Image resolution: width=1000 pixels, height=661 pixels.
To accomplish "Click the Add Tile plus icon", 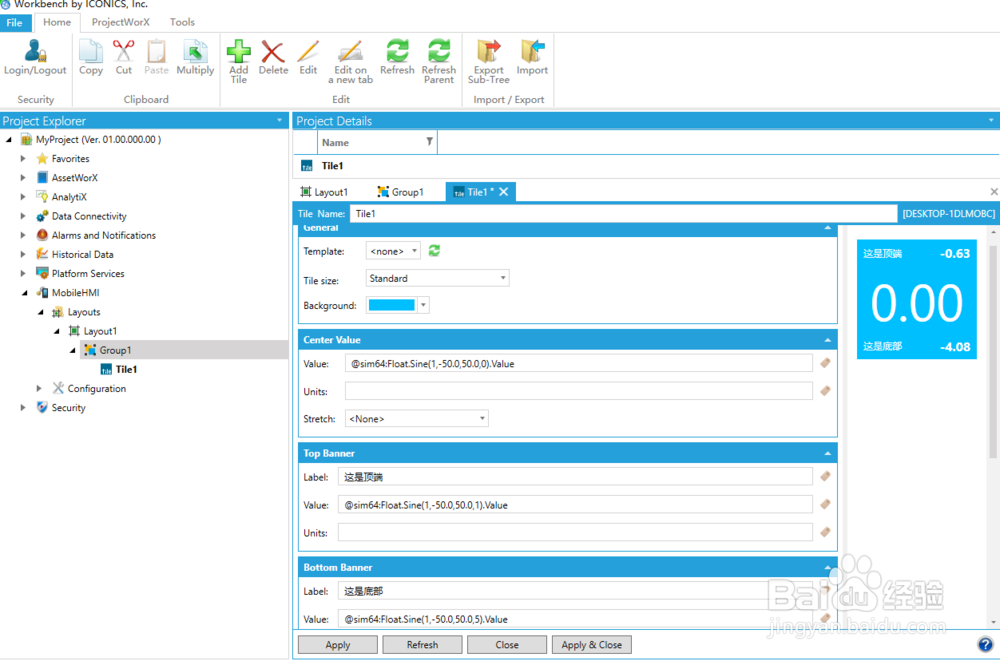I will [239, 51].
